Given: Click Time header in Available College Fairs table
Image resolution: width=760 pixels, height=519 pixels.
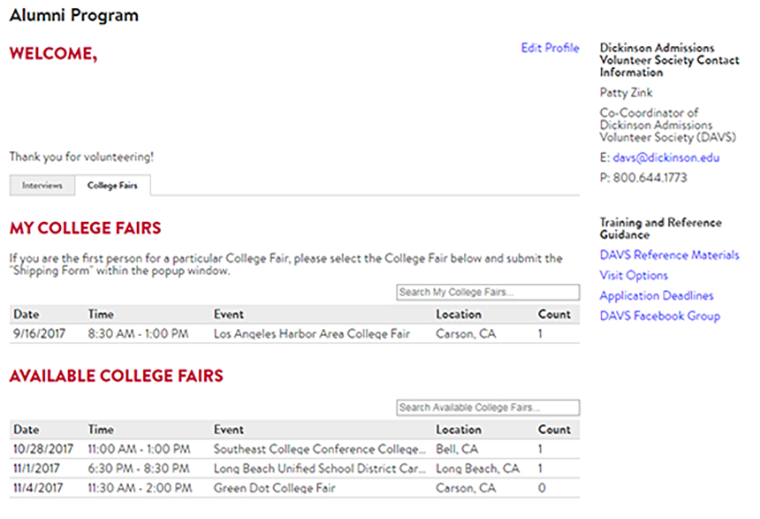Looking at the screenshot, I should (101, 430).
